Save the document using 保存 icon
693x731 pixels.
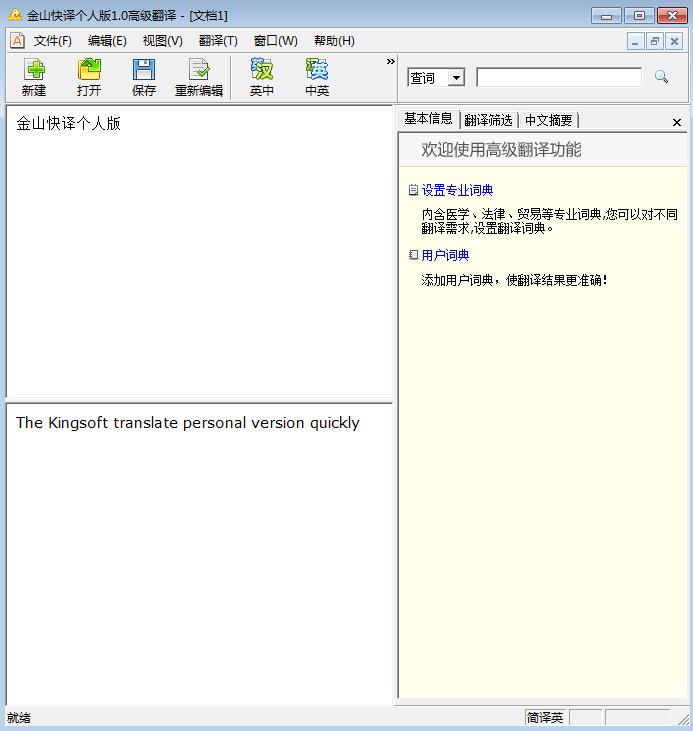coord(144,77)
